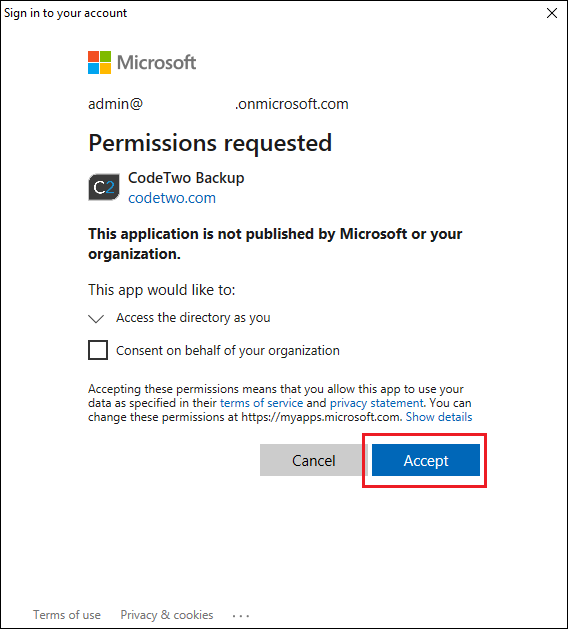Expand the permission chevron arrow
Viewport: 568px width, 629px height.
point(96,319)
